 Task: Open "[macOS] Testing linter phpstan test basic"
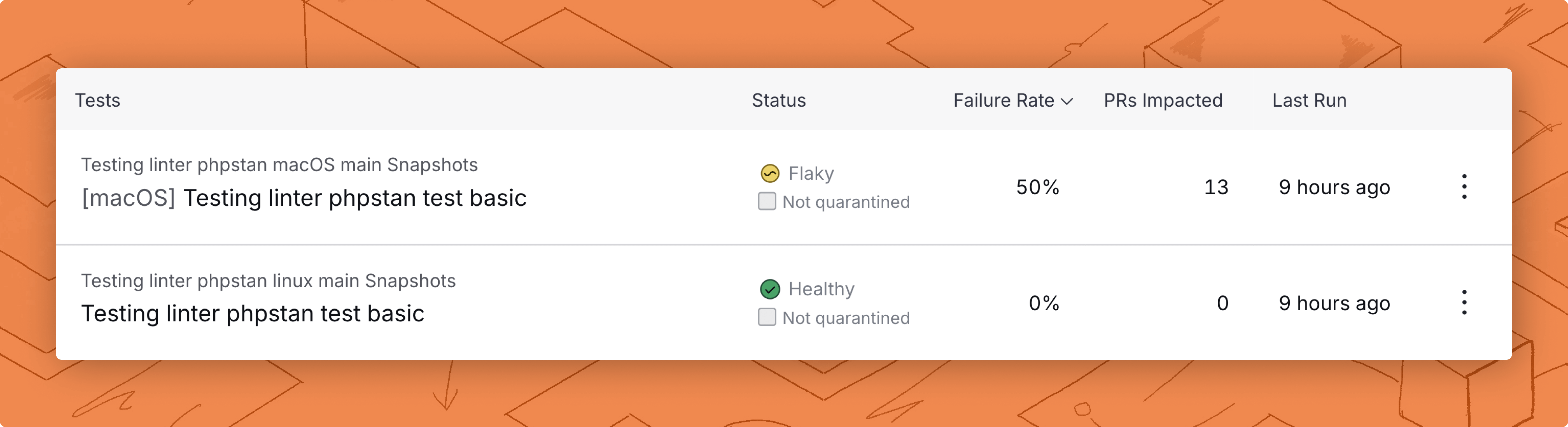pyautogui.click(x=304, y=199)
